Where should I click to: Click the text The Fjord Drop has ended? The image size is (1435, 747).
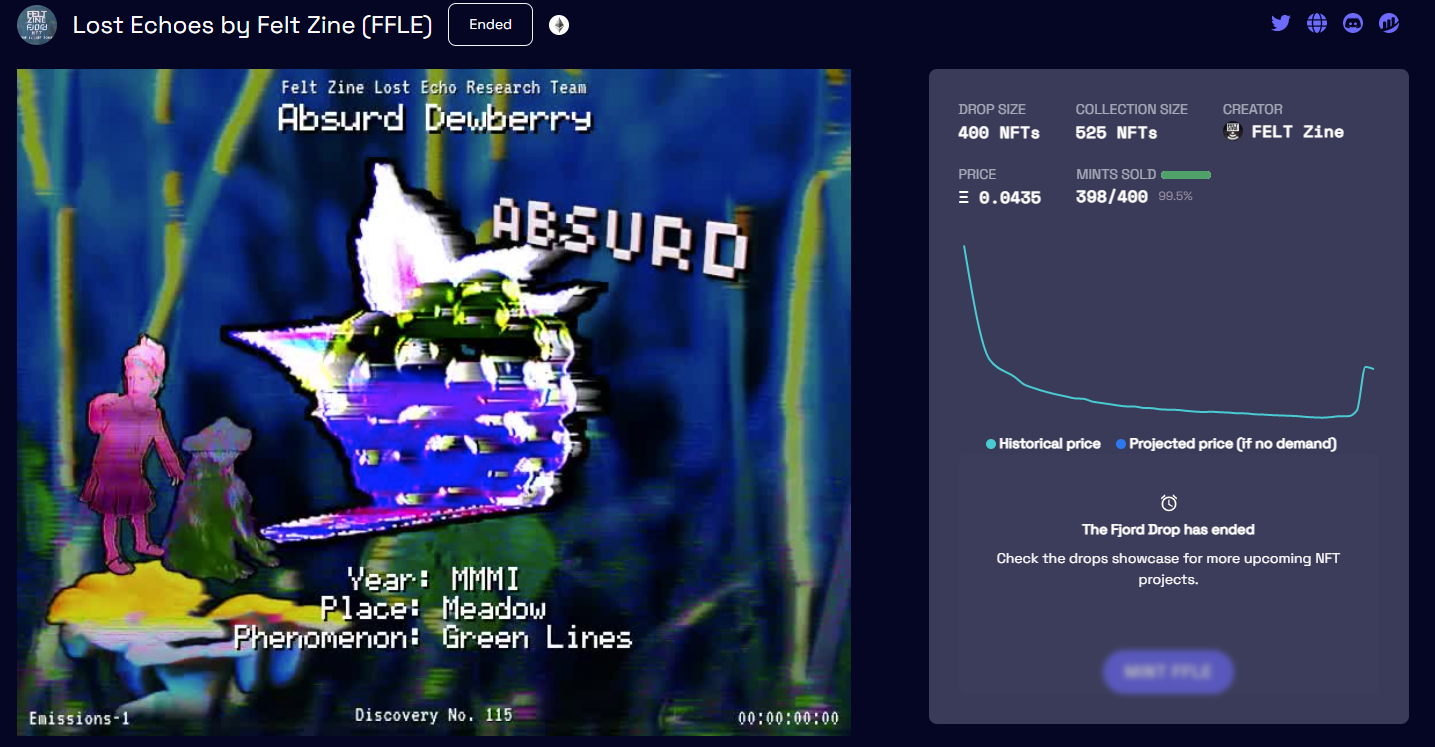point(1168,529)
